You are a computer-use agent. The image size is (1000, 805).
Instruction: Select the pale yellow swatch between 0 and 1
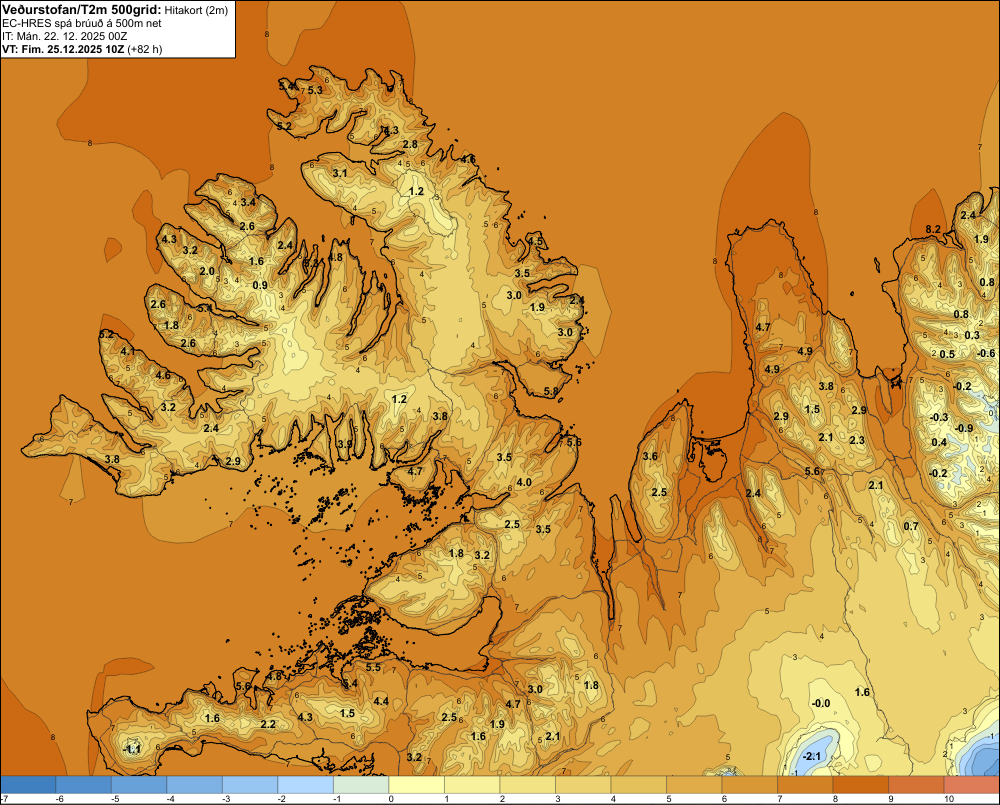(x=416, y=785)
